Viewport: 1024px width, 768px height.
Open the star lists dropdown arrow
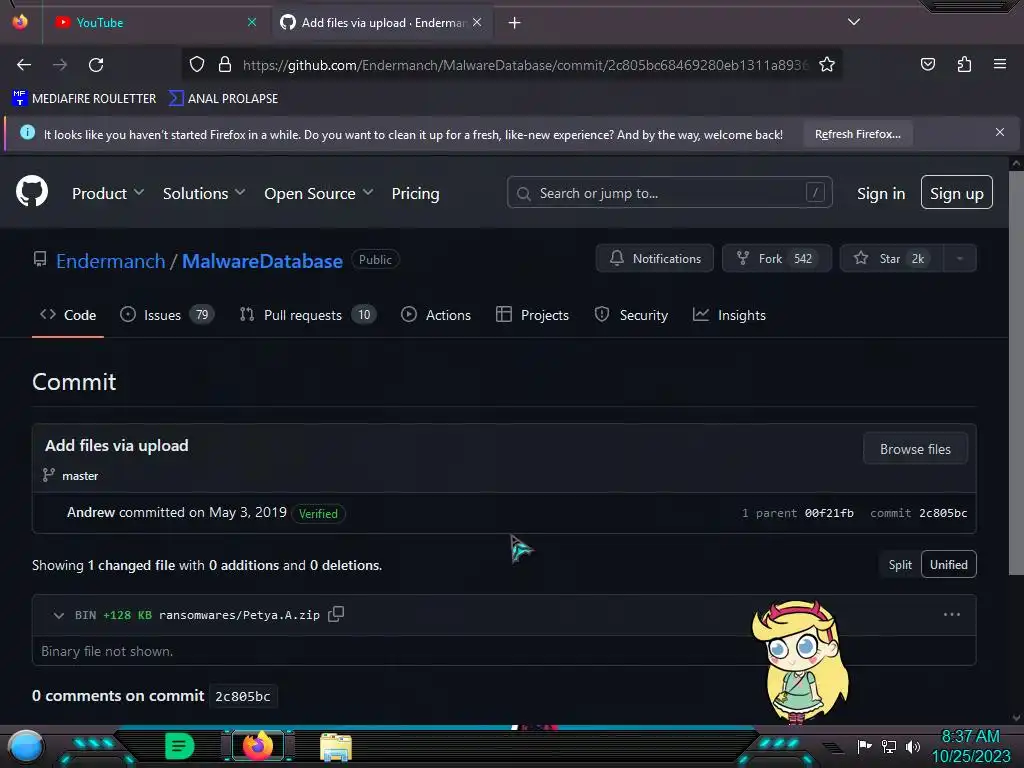point(960,259)
